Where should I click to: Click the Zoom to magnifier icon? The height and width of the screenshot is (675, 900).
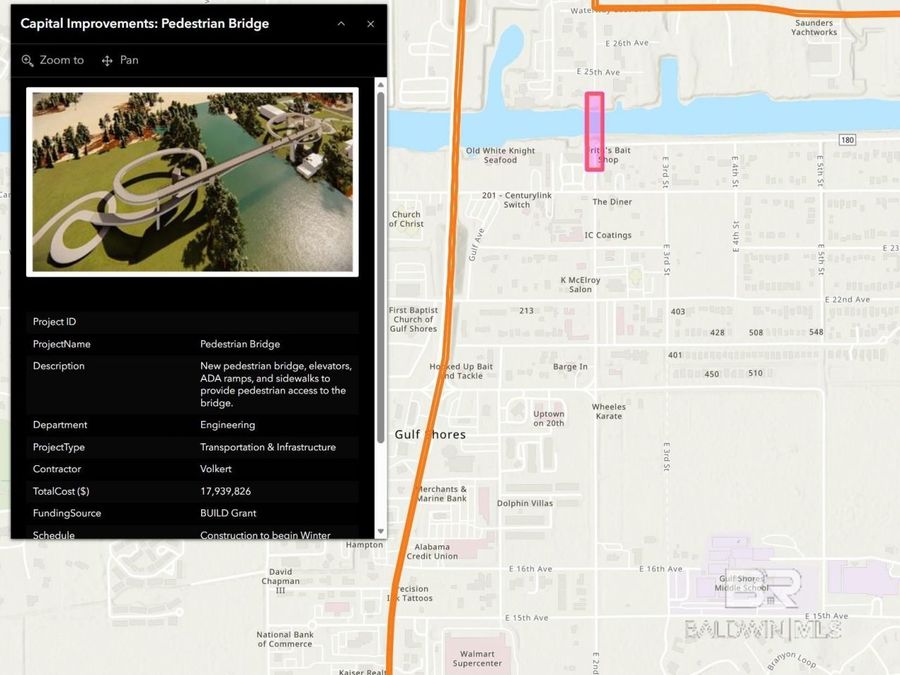[x=28, y=61]
